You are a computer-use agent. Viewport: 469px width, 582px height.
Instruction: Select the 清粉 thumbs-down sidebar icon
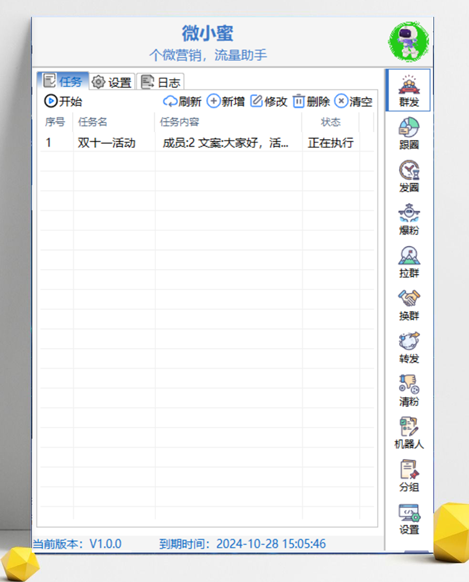click(409, 390)
